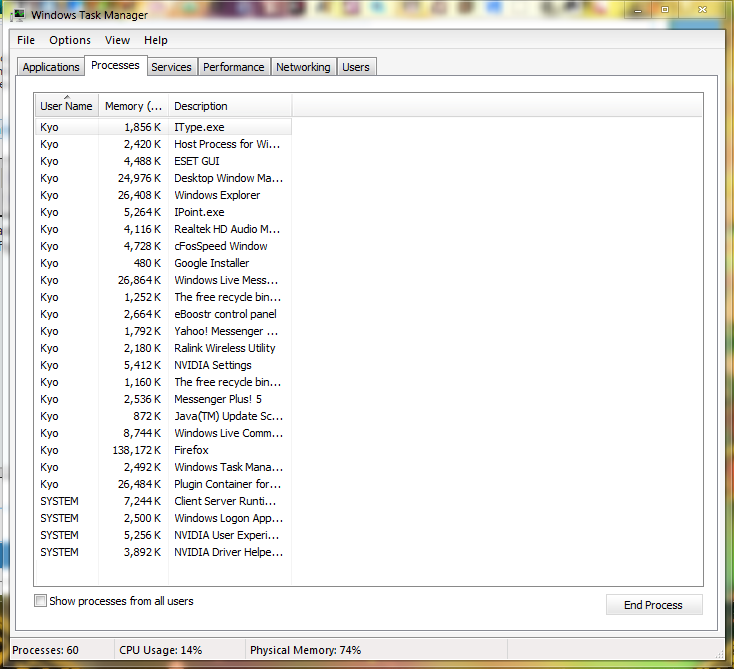
Task: Select the Java(TM) Update Sc... process
Action: point(163,416)
